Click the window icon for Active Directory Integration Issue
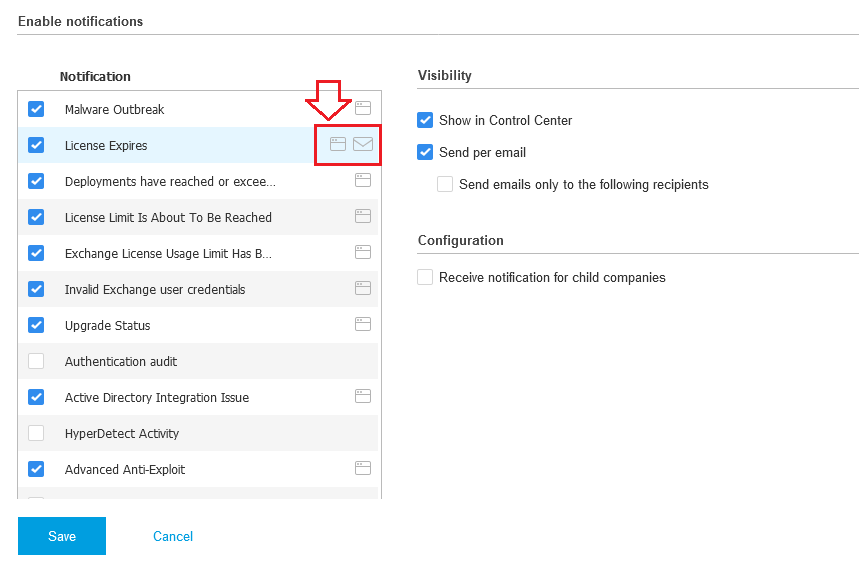This screenshot has width=859, height=564. pos(363,396)
